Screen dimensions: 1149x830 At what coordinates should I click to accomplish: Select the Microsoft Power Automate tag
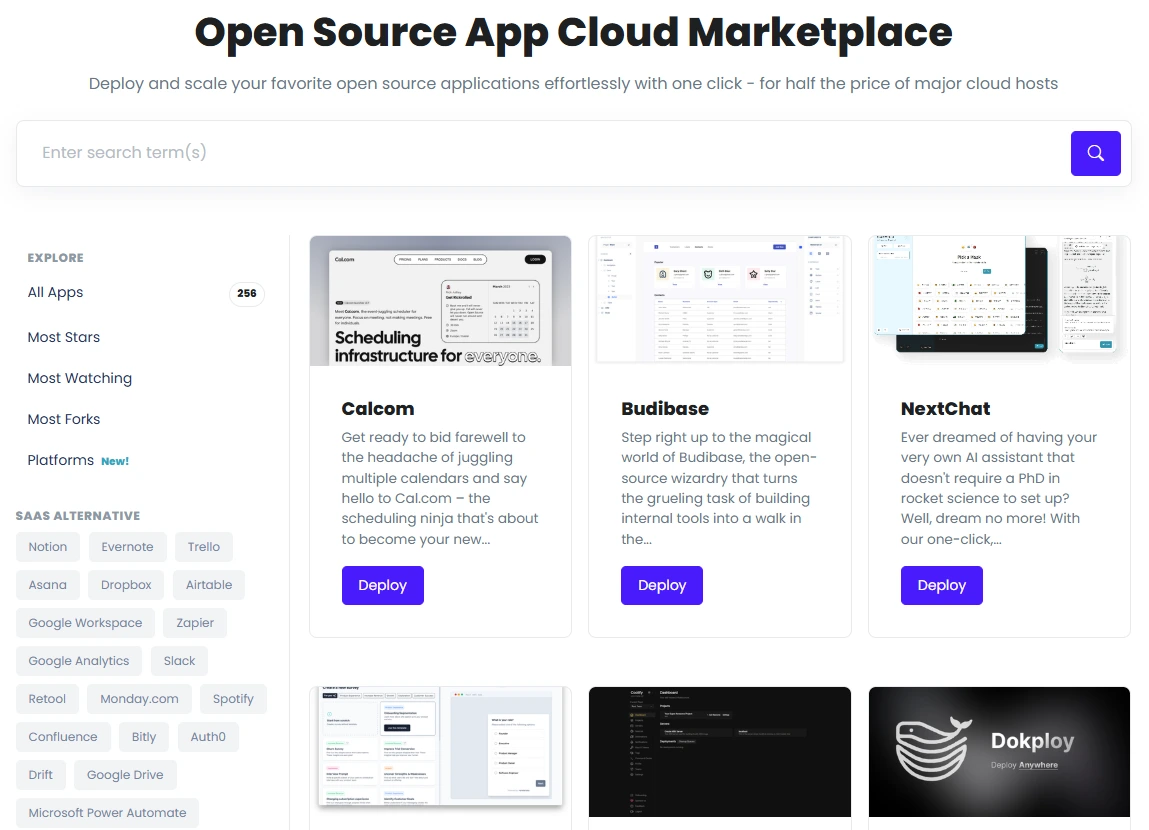click(x=107, y=813)
